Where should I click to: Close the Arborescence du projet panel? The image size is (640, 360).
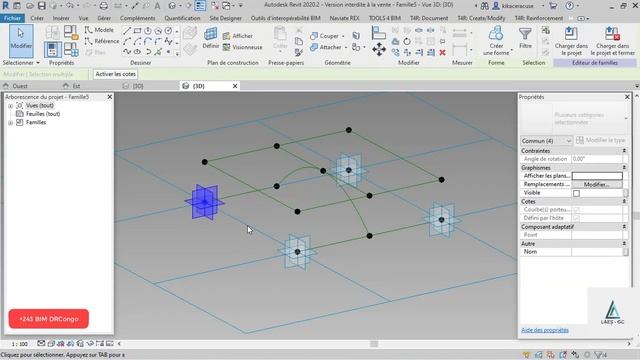click(109, 97)
